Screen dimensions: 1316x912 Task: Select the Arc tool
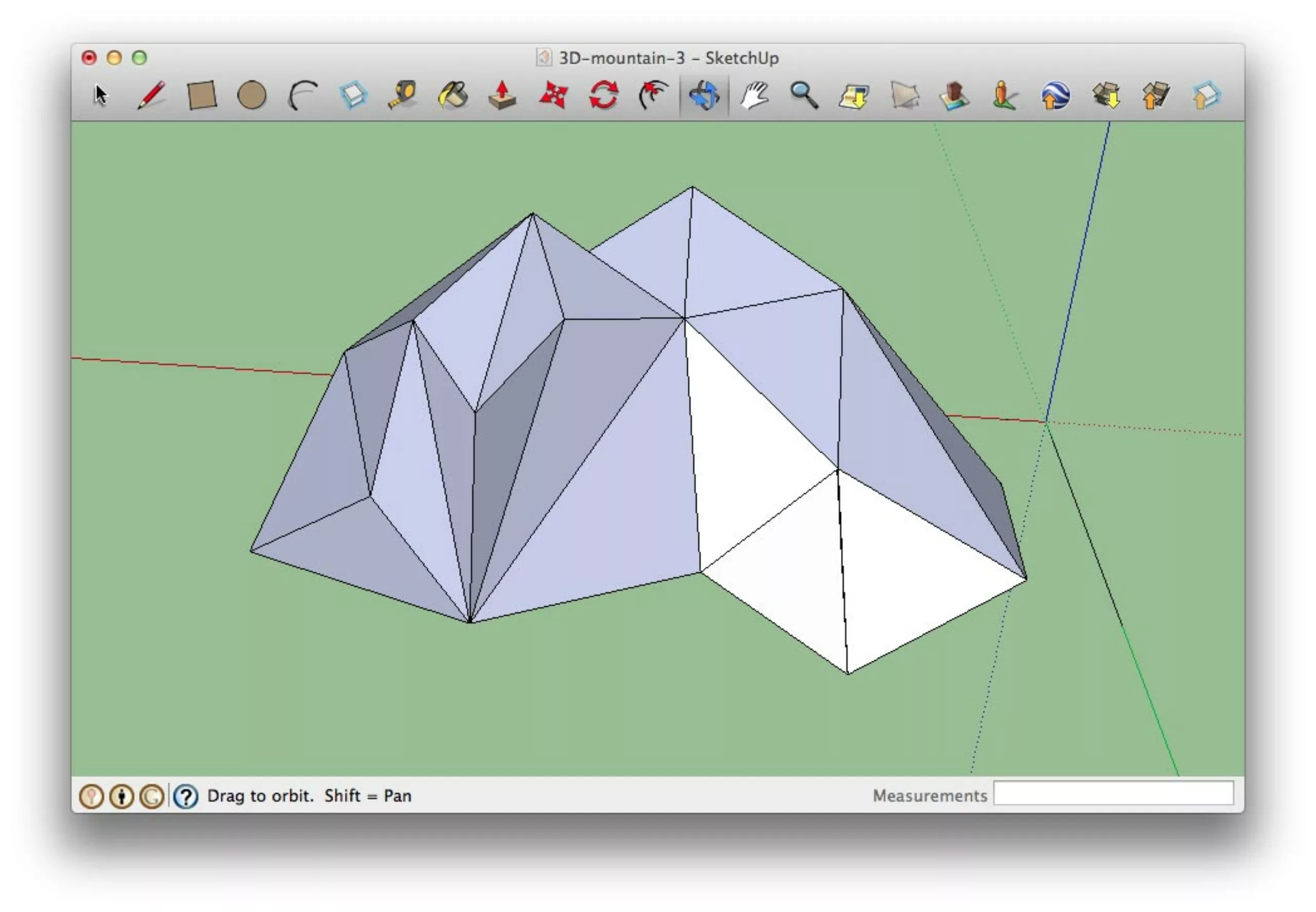click(302, 95)
